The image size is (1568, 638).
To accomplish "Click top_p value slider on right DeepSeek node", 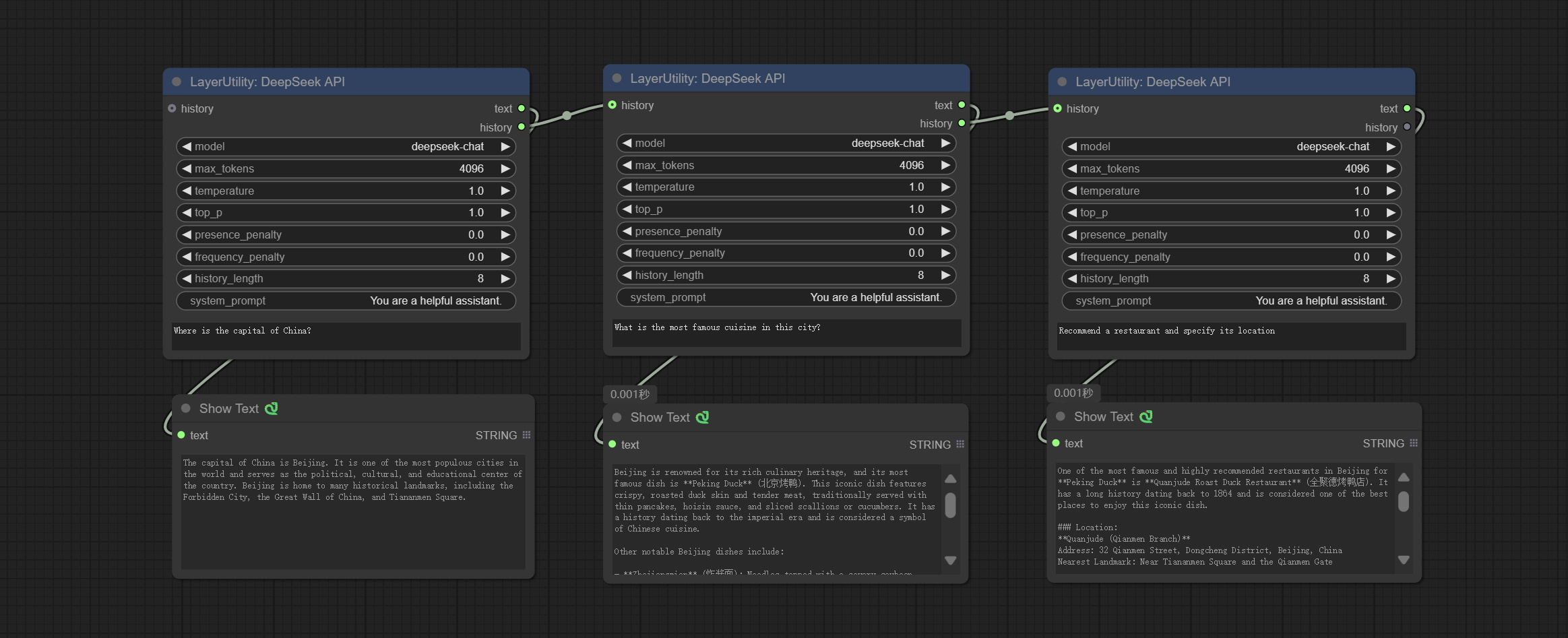I will 1230,213.
